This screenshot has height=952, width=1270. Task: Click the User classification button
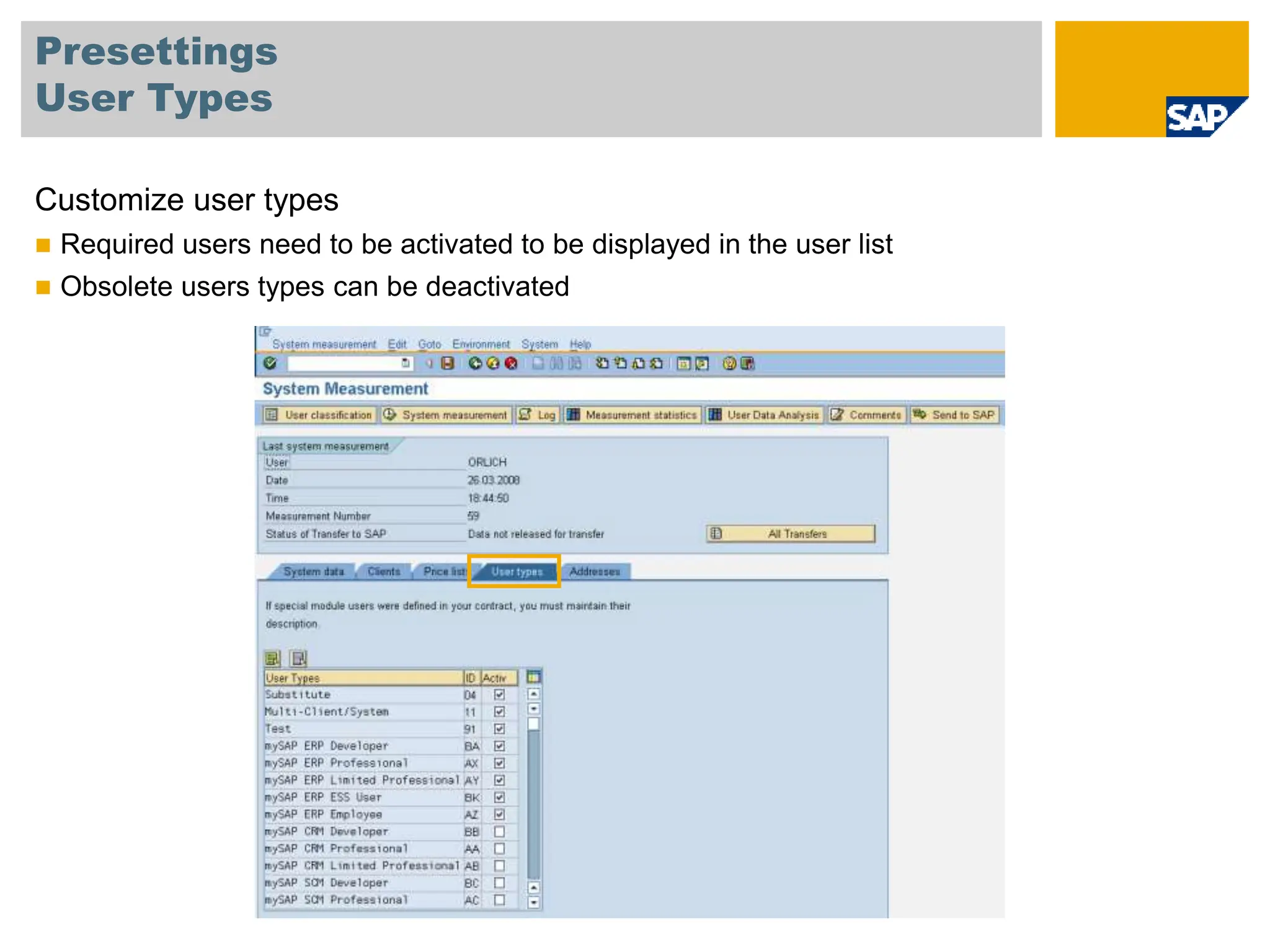(x=319, y=415)
